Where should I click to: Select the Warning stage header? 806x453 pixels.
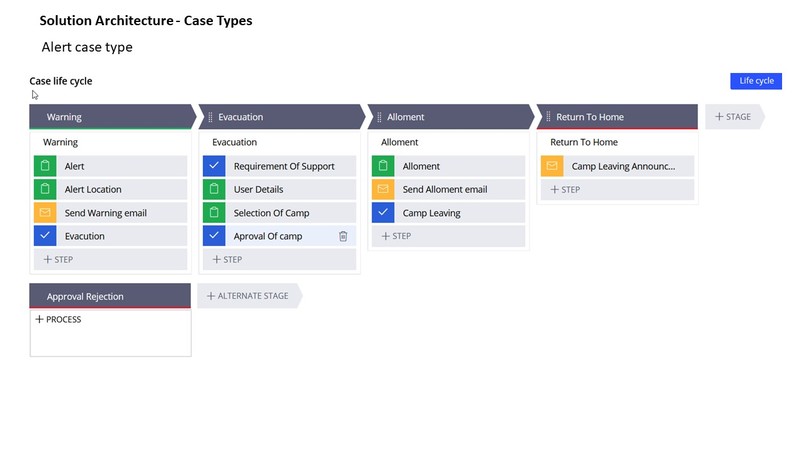pyautogui.click(x=108, y=117)
